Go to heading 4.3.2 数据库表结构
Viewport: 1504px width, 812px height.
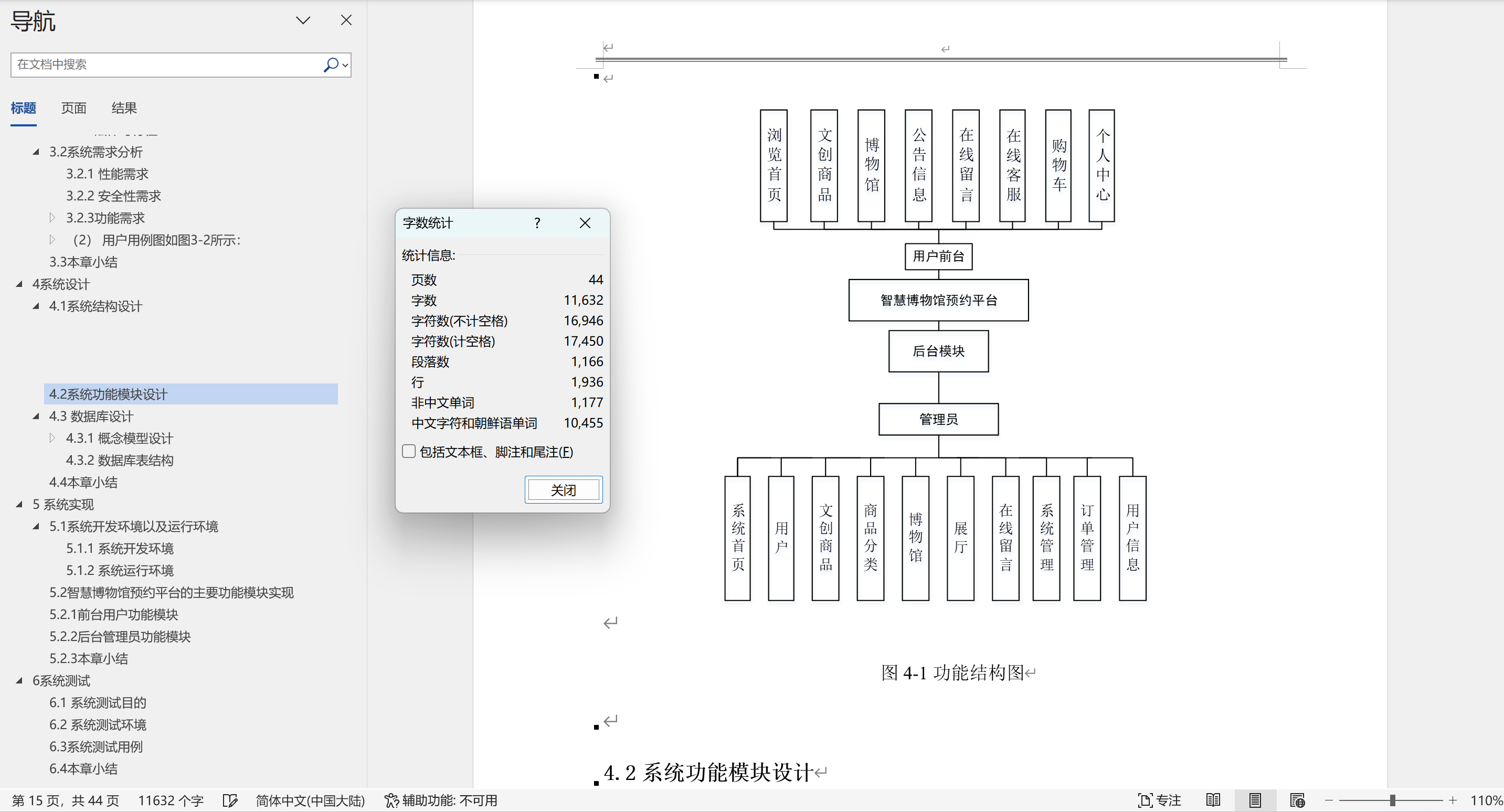click(x=120, y=461)
